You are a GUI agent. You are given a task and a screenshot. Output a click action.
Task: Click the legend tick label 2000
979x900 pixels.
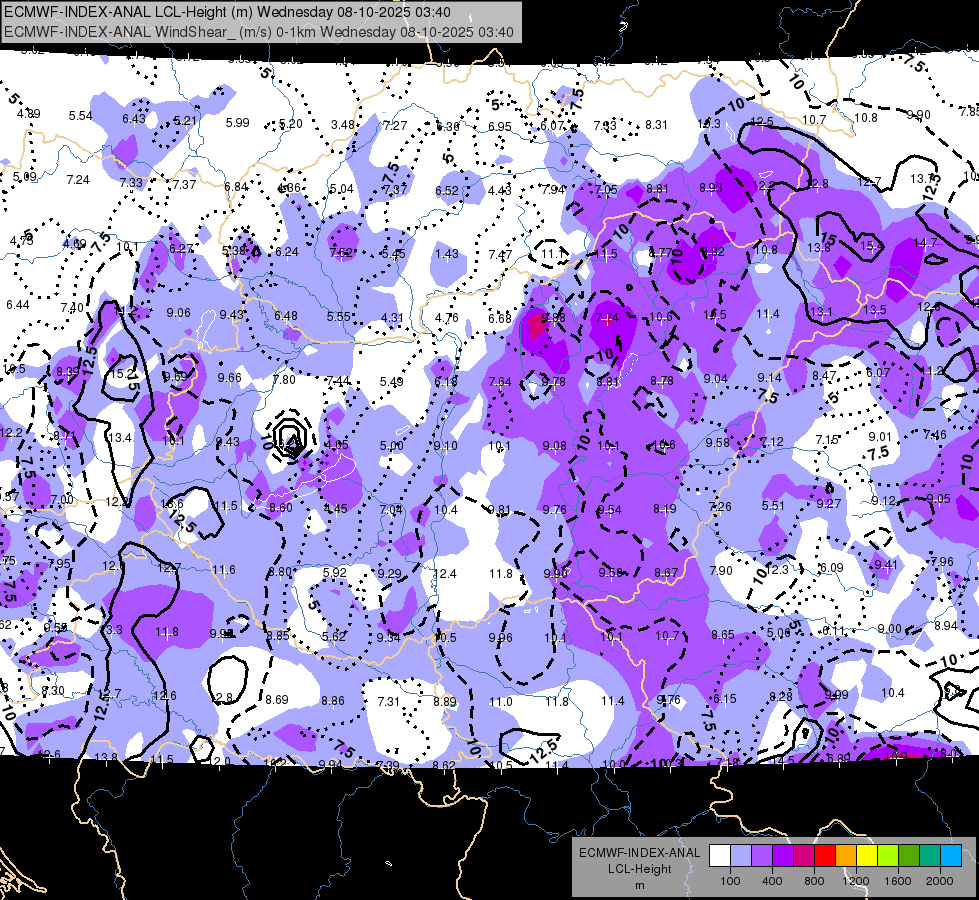pyautogui.click(x=940, y=881)
